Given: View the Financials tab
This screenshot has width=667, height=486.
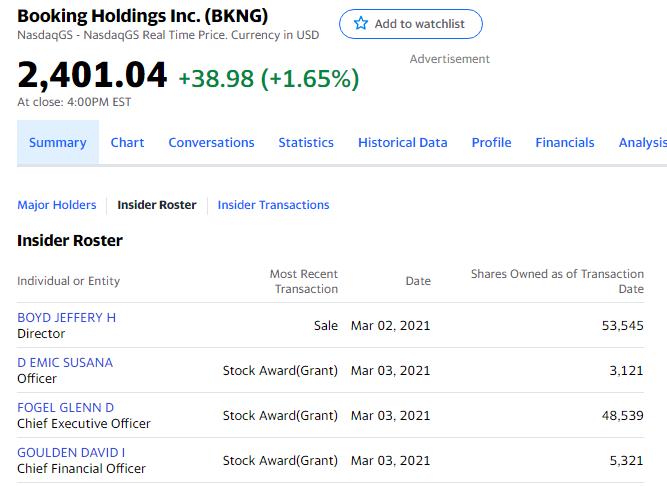Looking at the screenshot, I should point(564,142).
